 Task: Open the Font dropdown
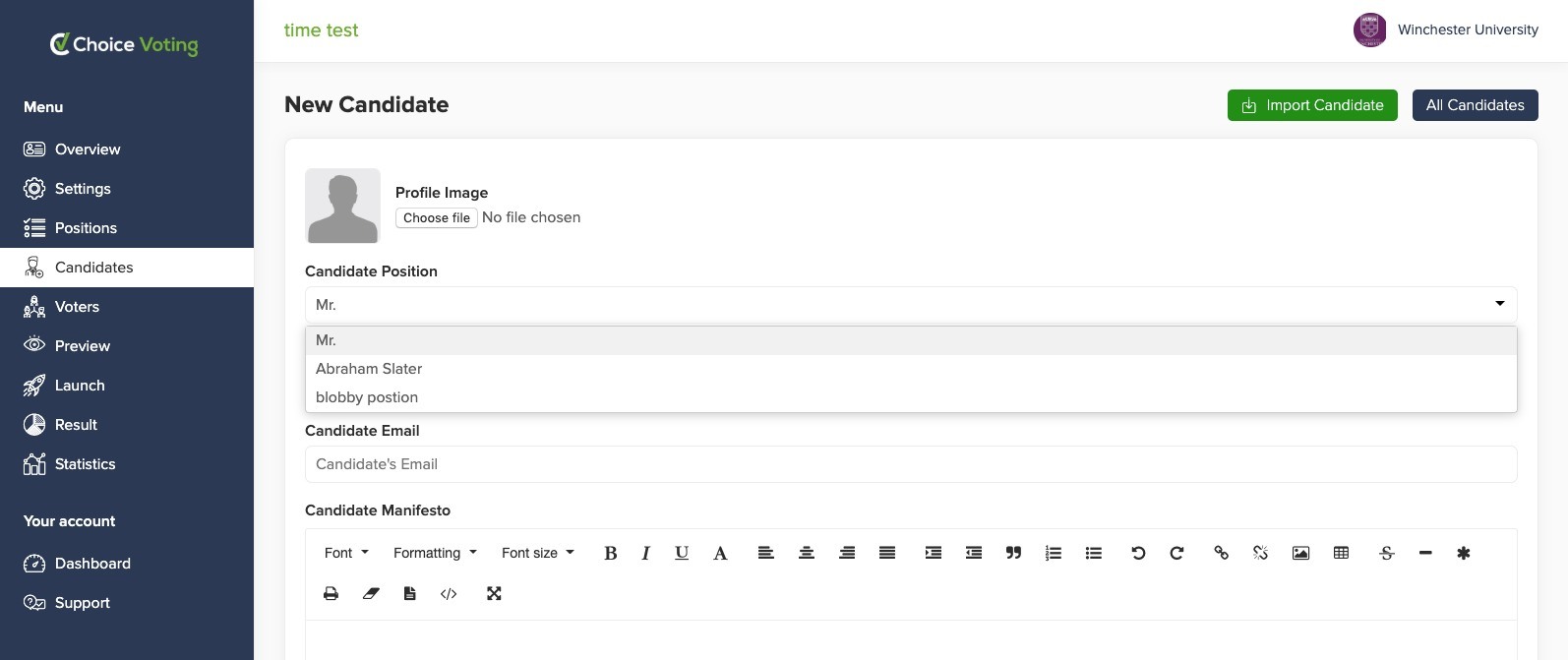[x=346, y=553]
